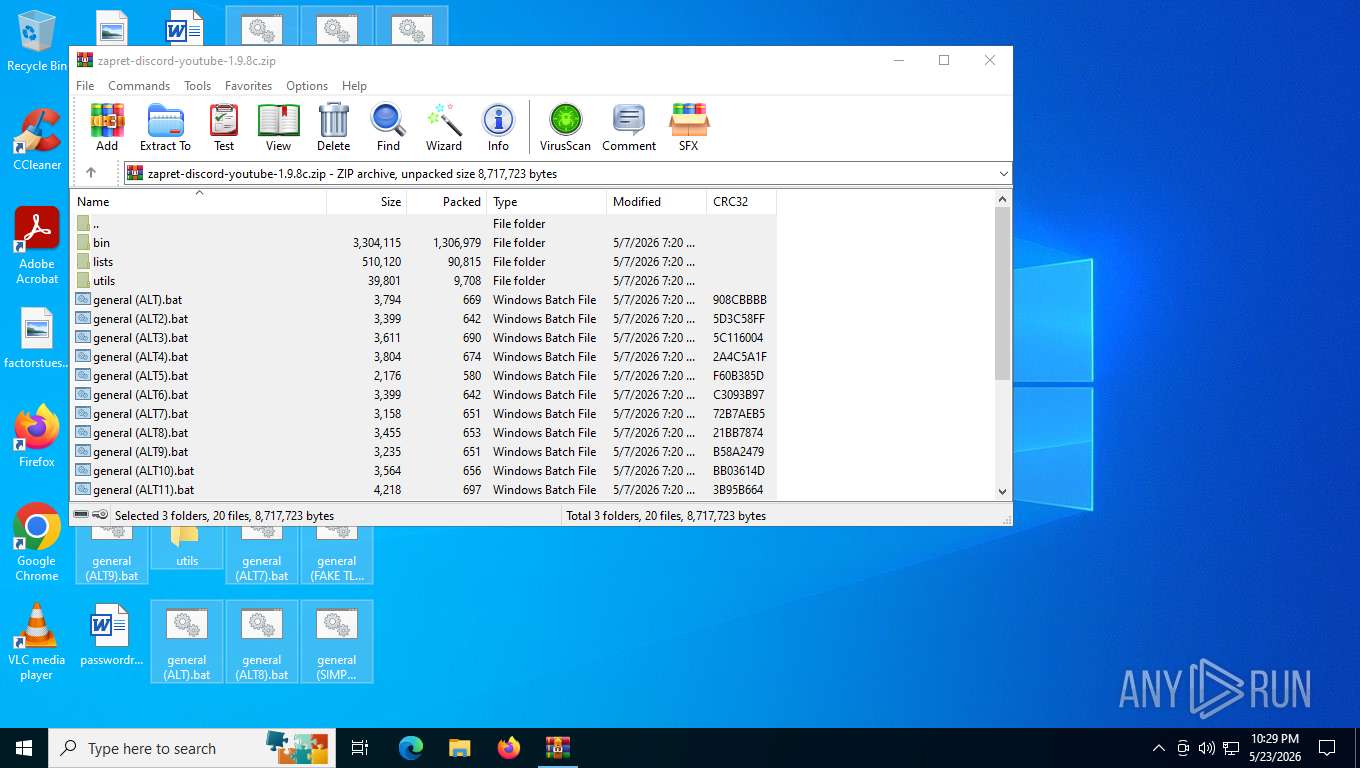Click the taskbar search box

pyautogui.click(x=192, y=748)
